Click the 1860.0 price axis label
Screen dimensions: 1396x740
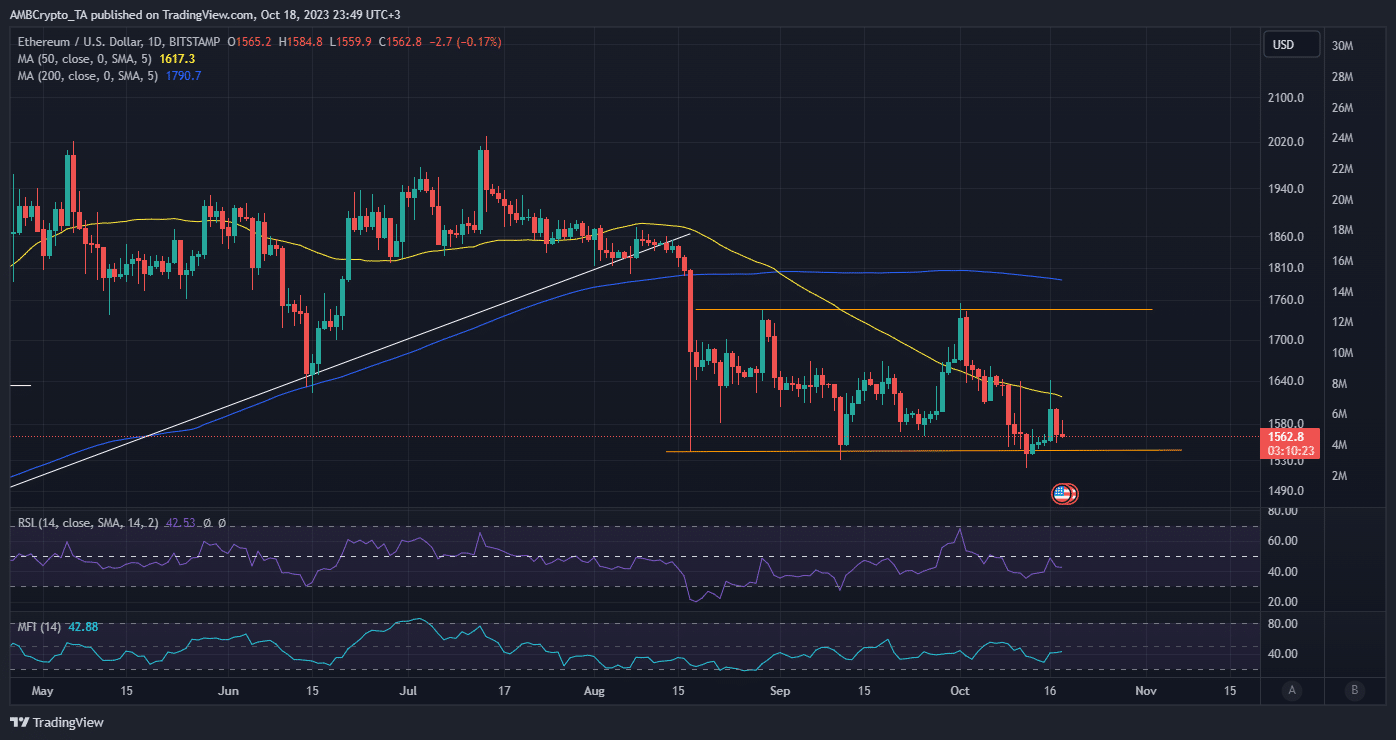point(1284,237)
